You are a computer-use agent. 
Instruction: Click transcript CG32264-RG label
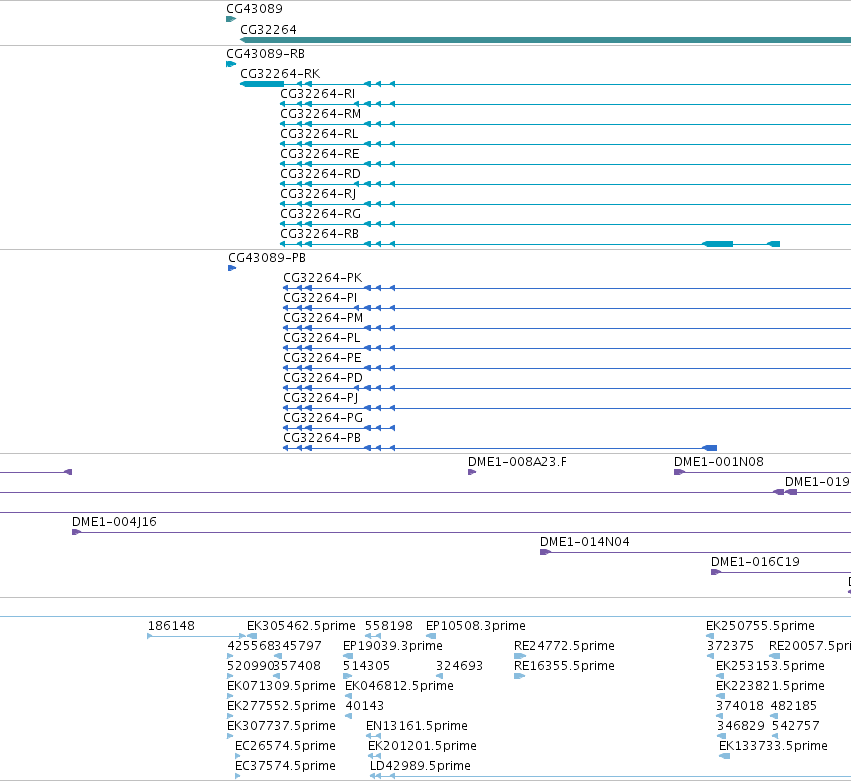tap(320, 214)
